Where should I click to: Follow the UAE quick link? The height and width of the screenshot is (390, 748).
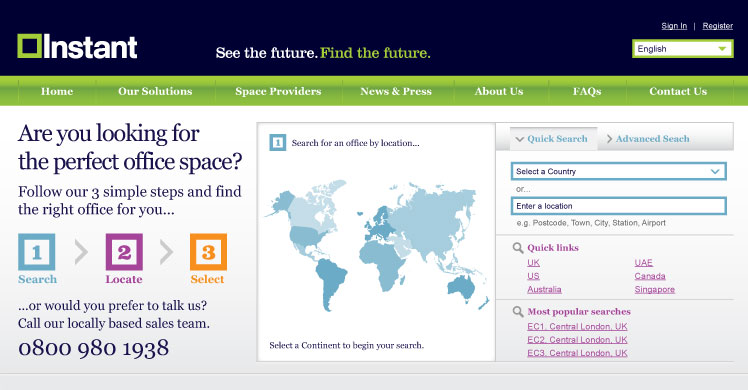pyautogui.click(x=644, y=263)
